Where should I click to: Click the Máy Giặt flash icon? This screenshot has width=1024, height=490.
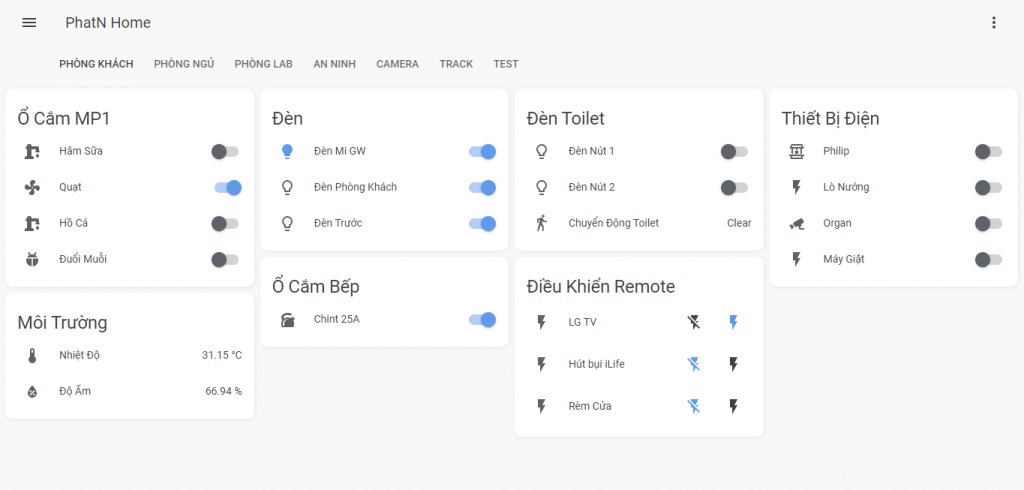[796, 259]
